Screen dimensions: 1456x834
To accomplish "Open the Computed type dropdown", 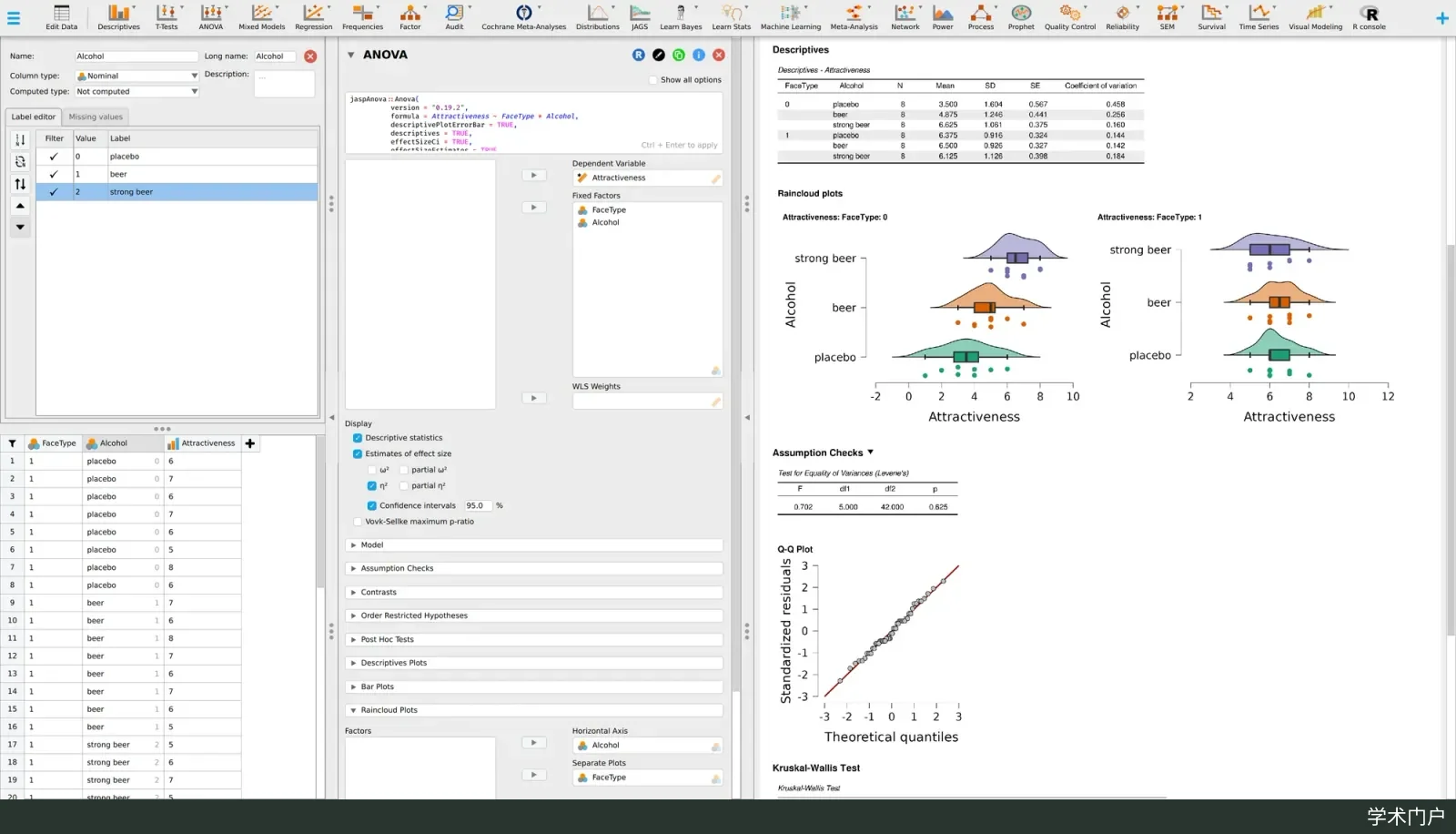I will (136, 91).
